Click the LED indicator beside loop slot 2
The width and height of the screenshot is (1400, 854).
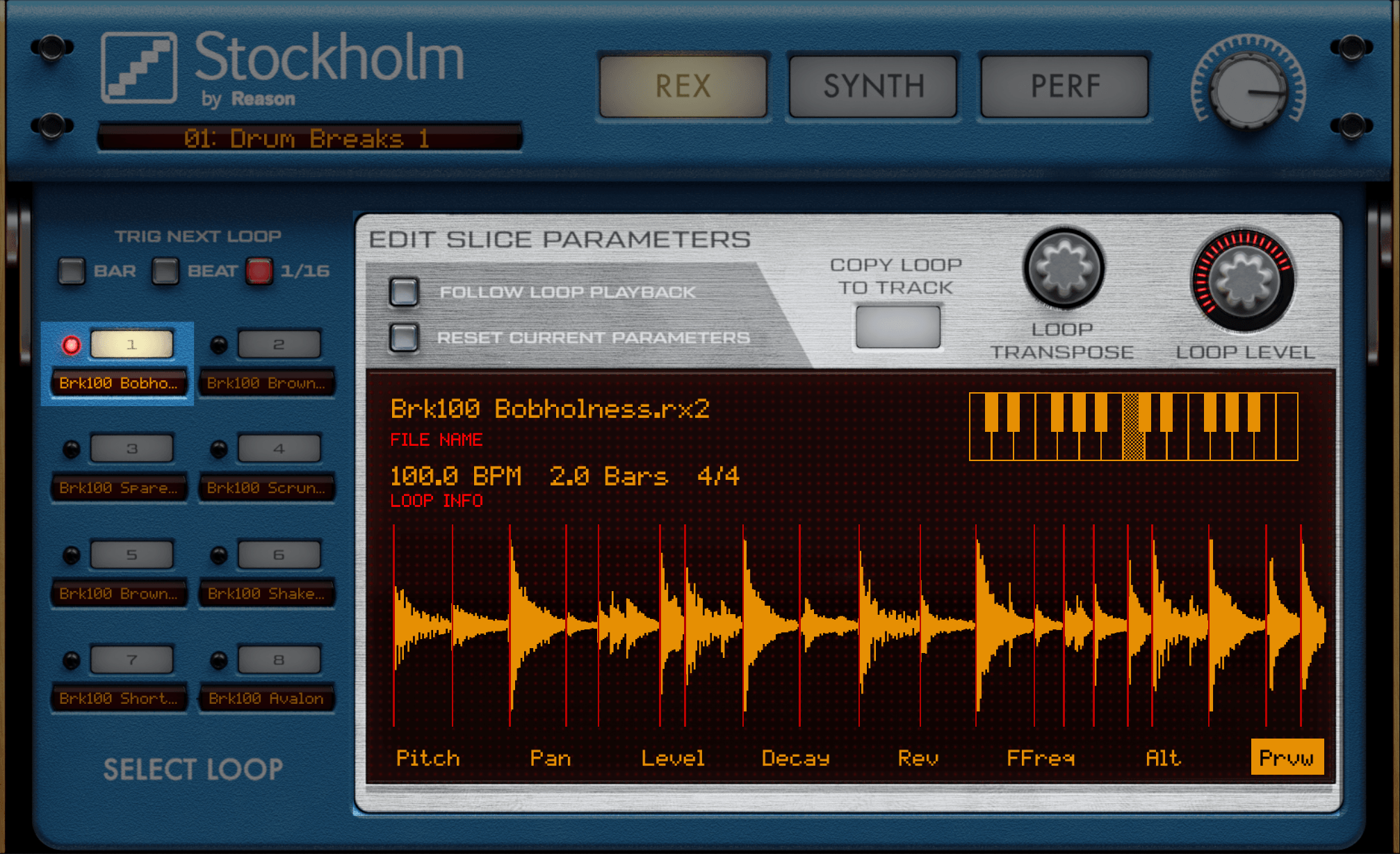coord(218,345)
